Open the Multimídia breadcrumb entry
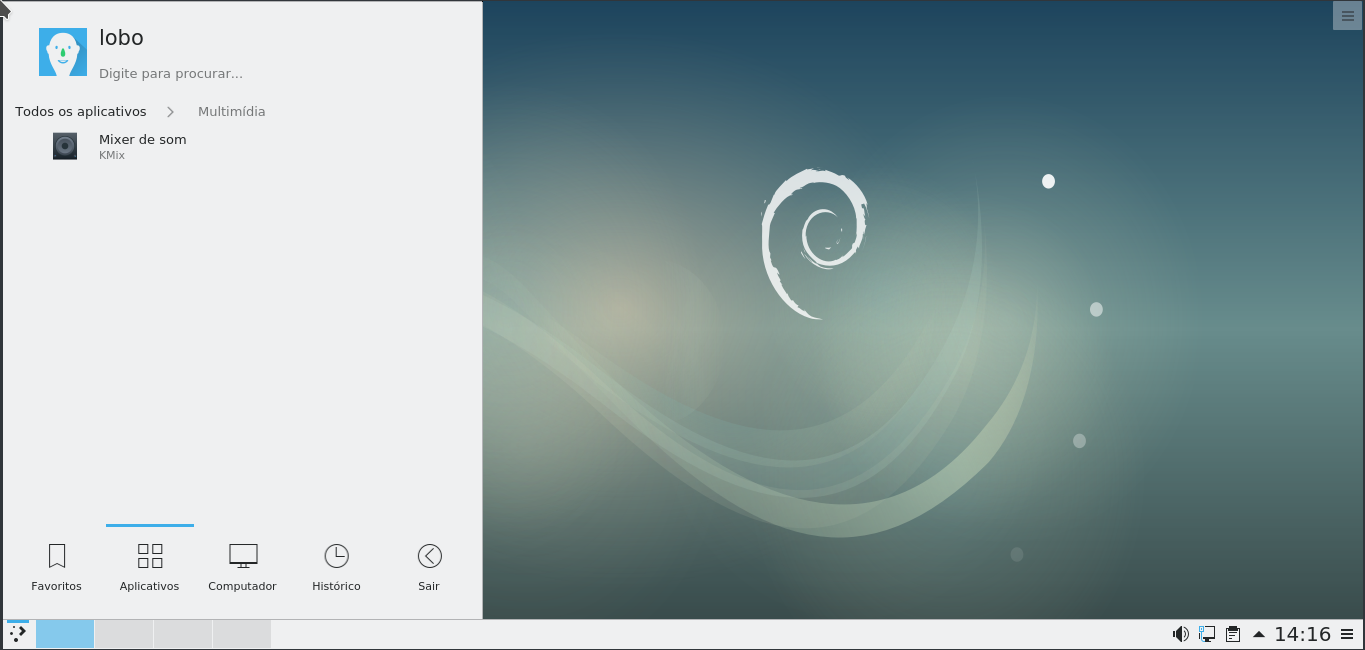This screenshot has height=650, width=1365. tap(231, 111)
